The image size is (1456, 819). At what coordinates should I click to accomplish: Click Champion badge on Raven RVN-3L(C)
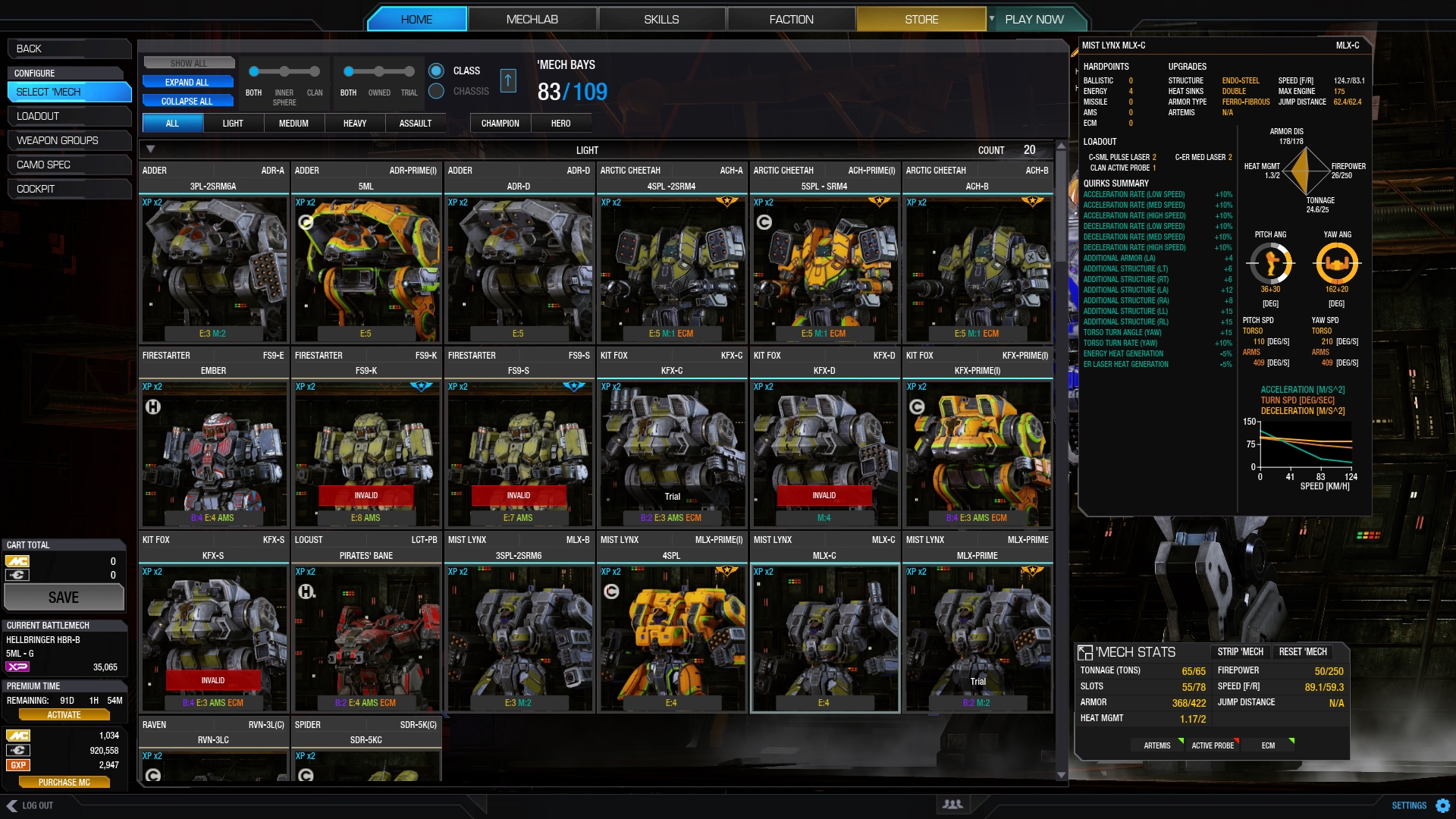[153, 774]
